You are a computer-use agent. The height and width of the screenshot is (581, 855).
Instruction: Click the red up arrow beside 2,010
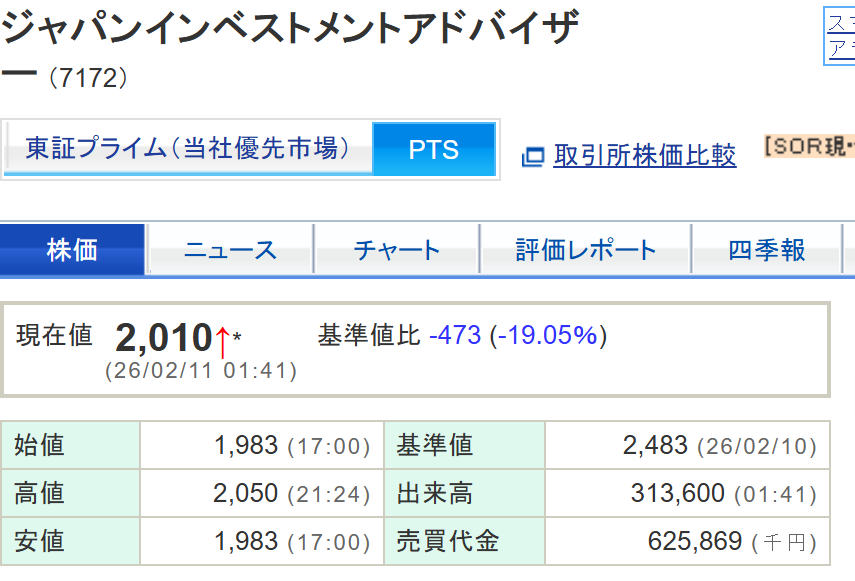click(221, 341)
